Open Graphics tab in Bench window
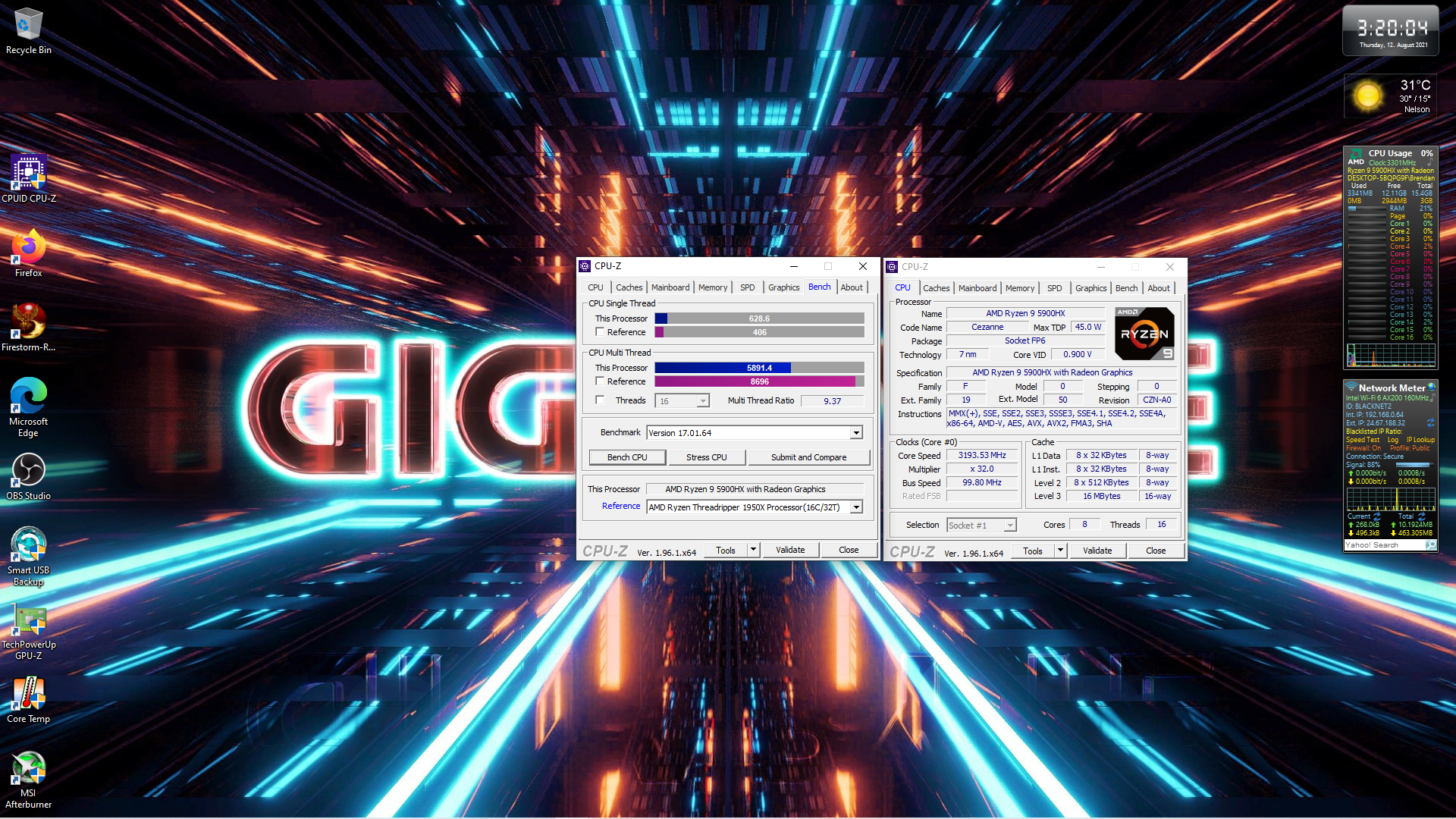 point(783,287)
